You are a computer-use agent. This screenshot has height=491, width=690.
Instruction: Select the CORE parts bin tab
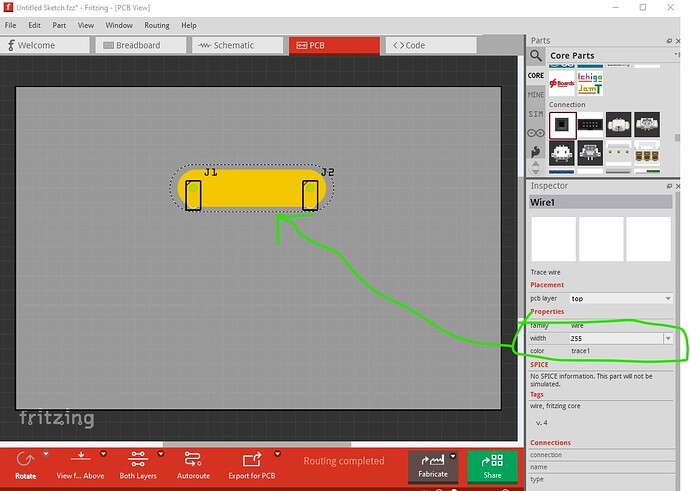pyautogui.click(x=536, y=75)
